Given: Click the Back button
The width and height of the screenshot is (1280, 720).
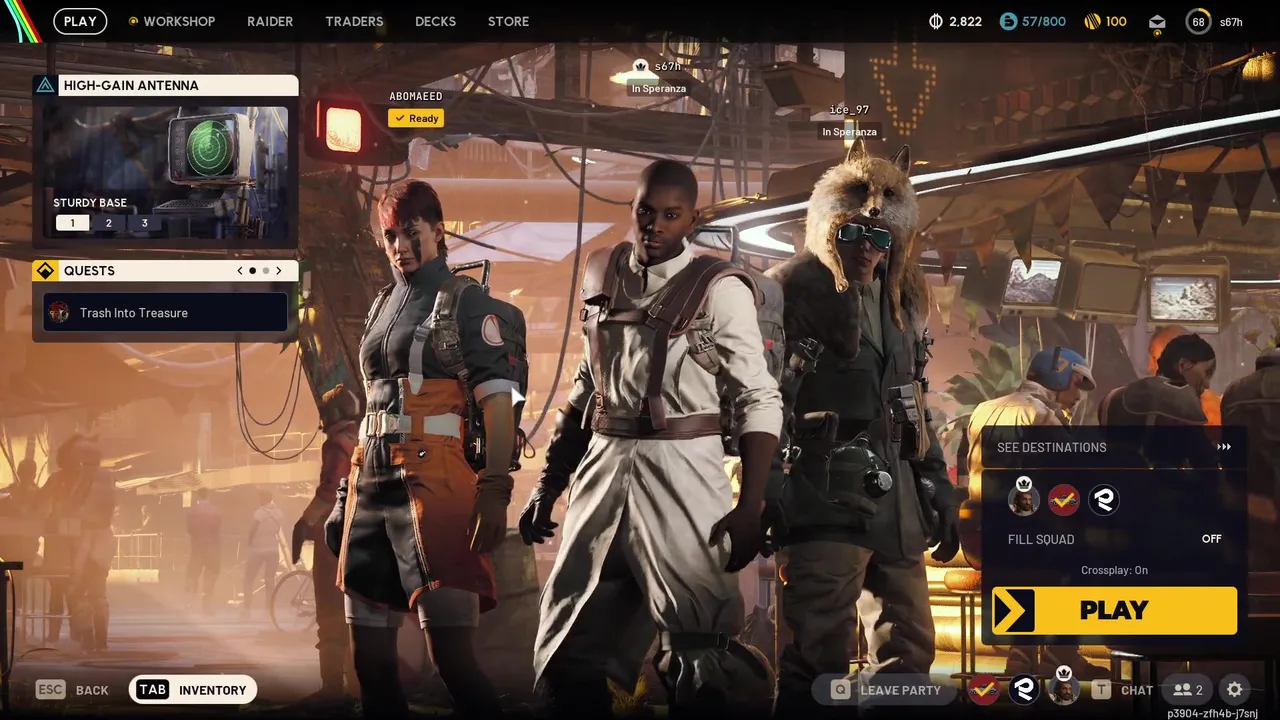Looking at the screenshot, I should pyautogui.click(x=72, y=690).
